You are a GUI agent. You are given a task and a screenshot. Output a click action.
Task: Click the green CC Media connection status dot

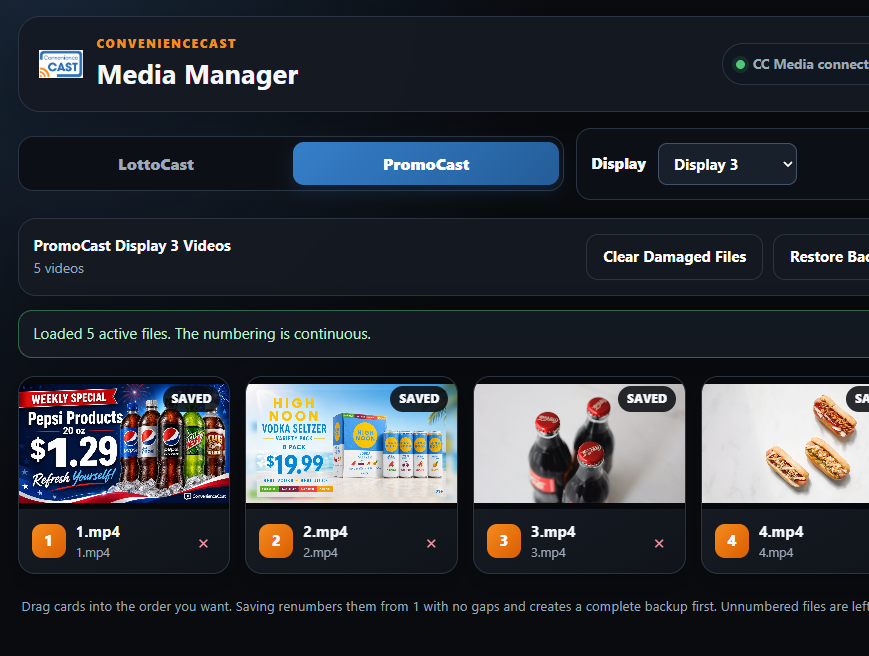click(740, 65)
